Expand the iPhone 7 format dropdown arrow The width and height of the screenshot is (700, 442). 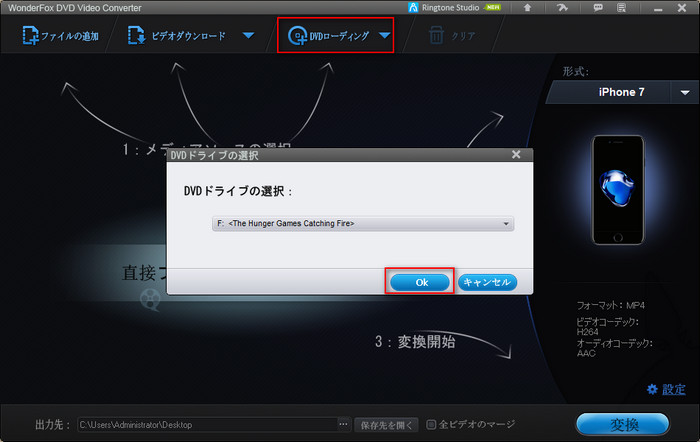click(685, 92)
